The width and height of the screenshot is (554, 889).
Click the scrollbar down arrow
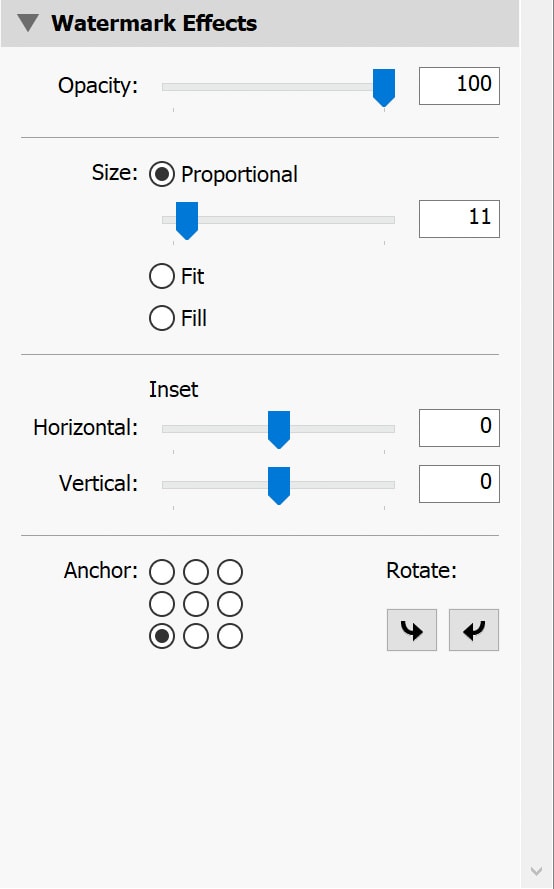tap(536, 871)
